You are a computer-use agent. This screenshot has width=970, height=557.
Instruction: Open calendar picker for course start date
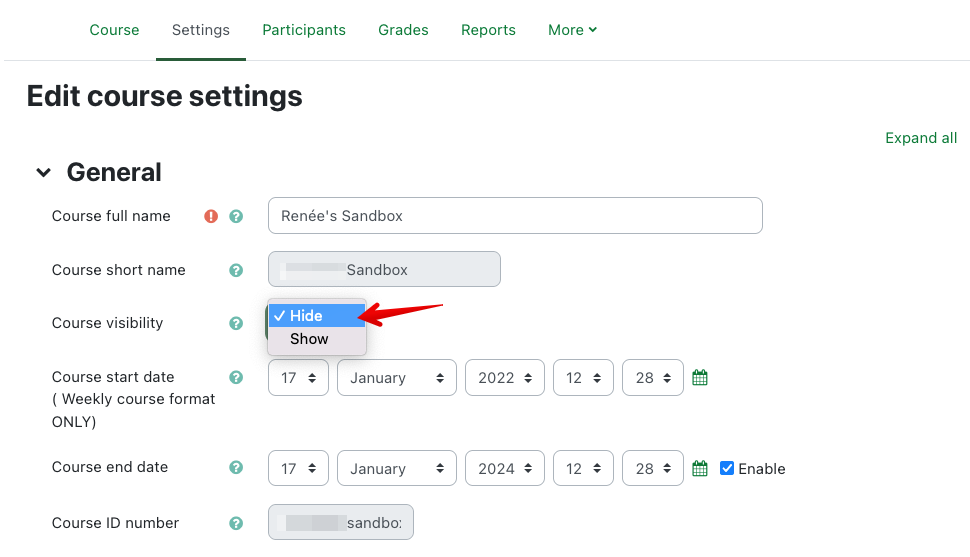pyautogui.click(x=700, y=378)
